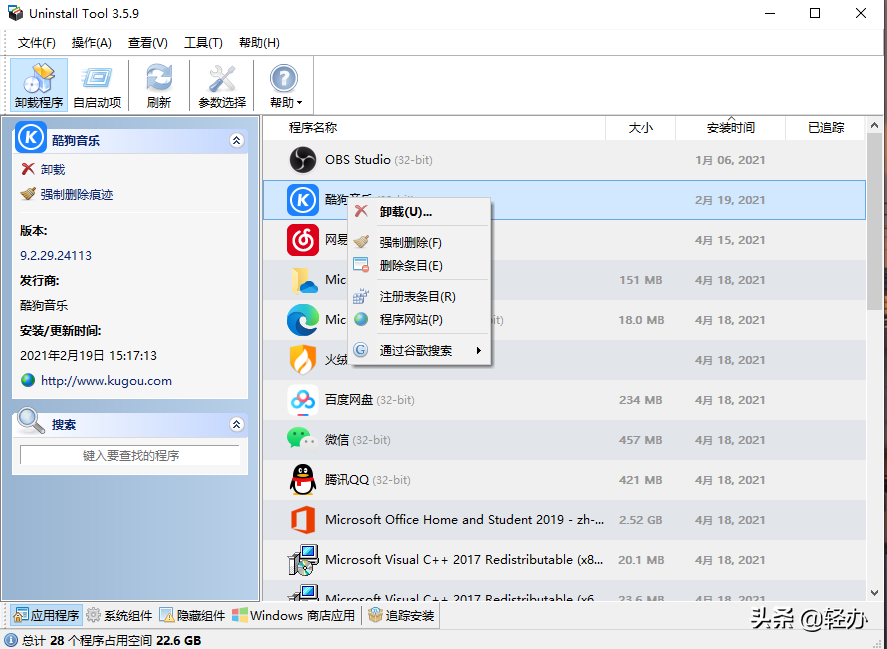
Task: Click version number 9.2.29.24113
Action: pyautogui.click(x=56, y=256)
